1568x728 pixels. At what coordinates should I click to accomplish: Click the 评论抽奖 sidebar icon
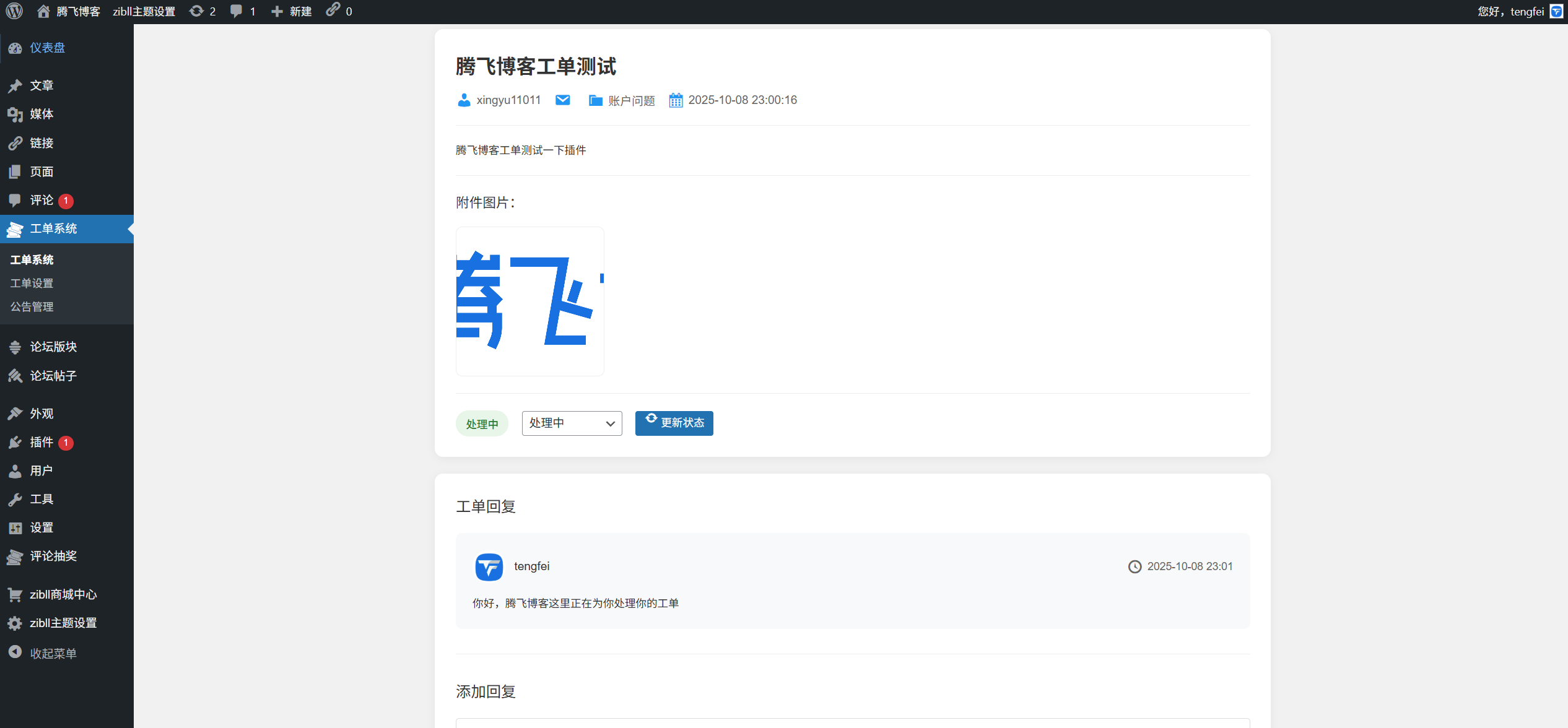(x=14, y=557)
